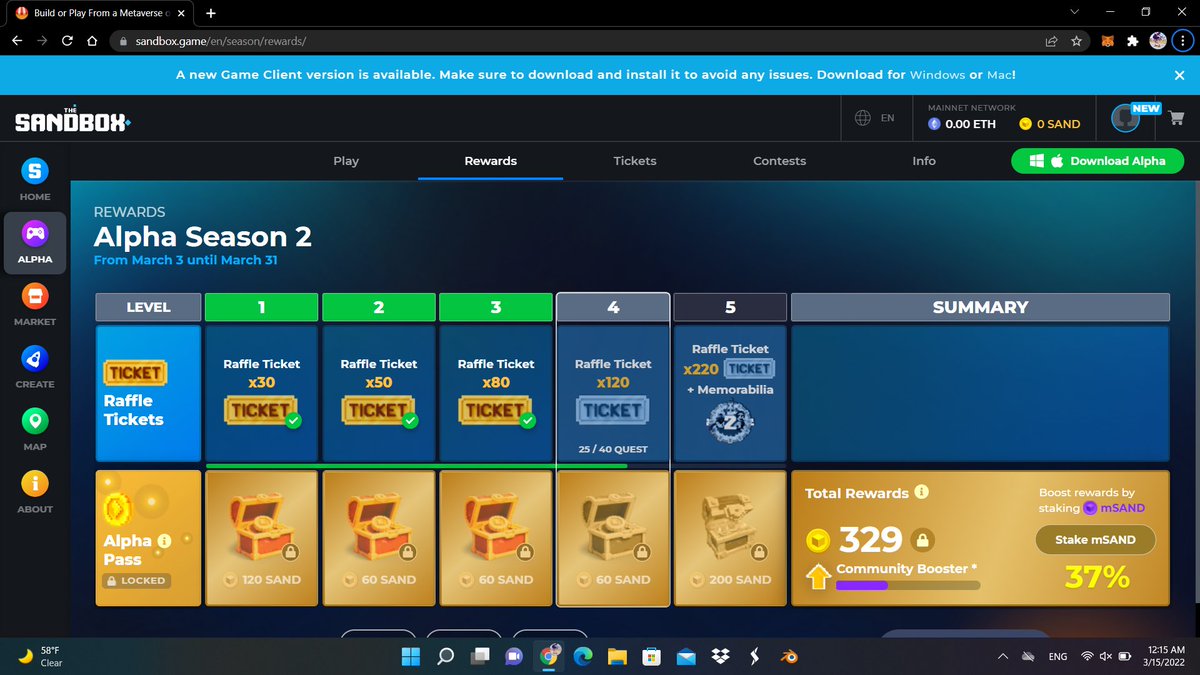The width and height of the screenshot is (1200, 675).
Task: Show hidden system tray icons
Action: [x=1003, y=657]
